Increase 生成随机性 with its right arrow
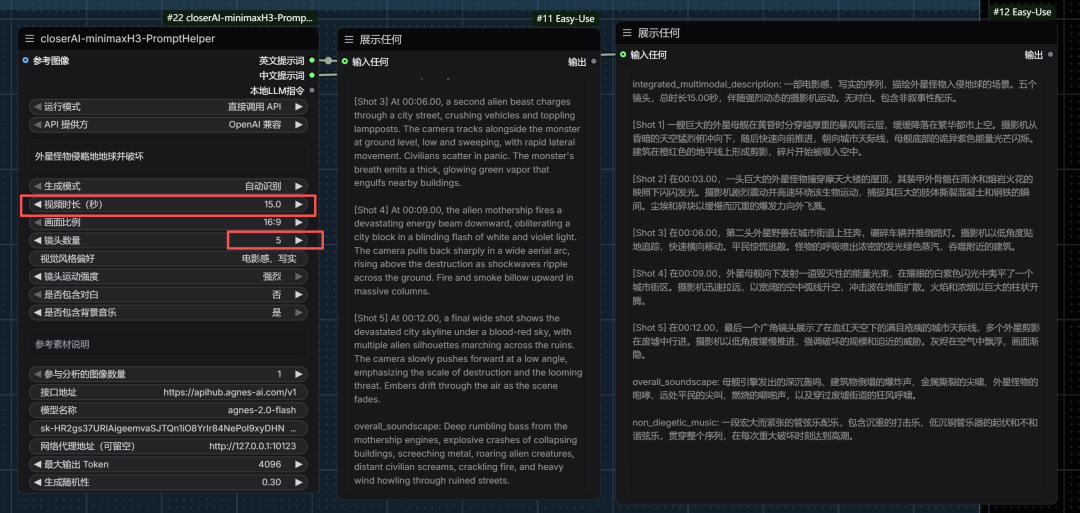Image resolution: width=1080 pixels, height=513 pixels. [x=298, y=482]
